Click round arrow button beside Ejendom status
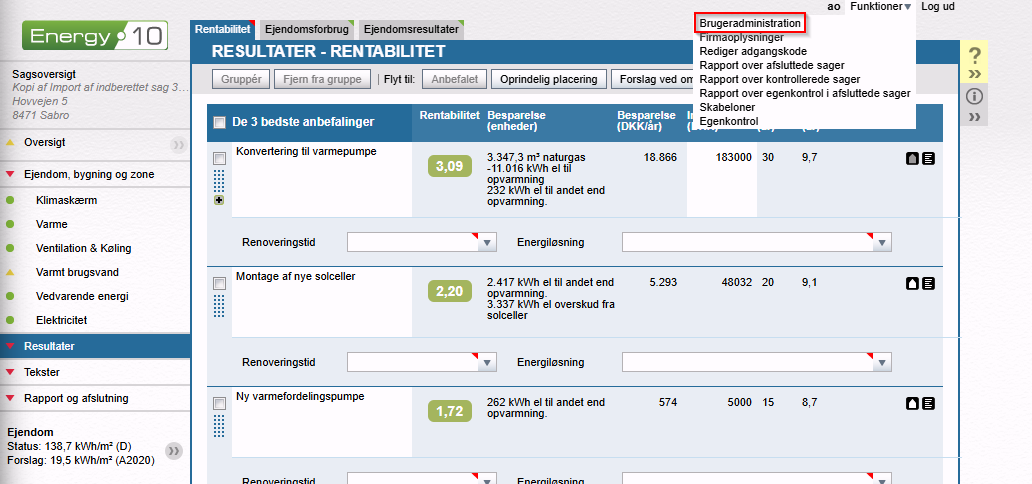Screen dimensions: 1032x484 [x=174, y=451]
